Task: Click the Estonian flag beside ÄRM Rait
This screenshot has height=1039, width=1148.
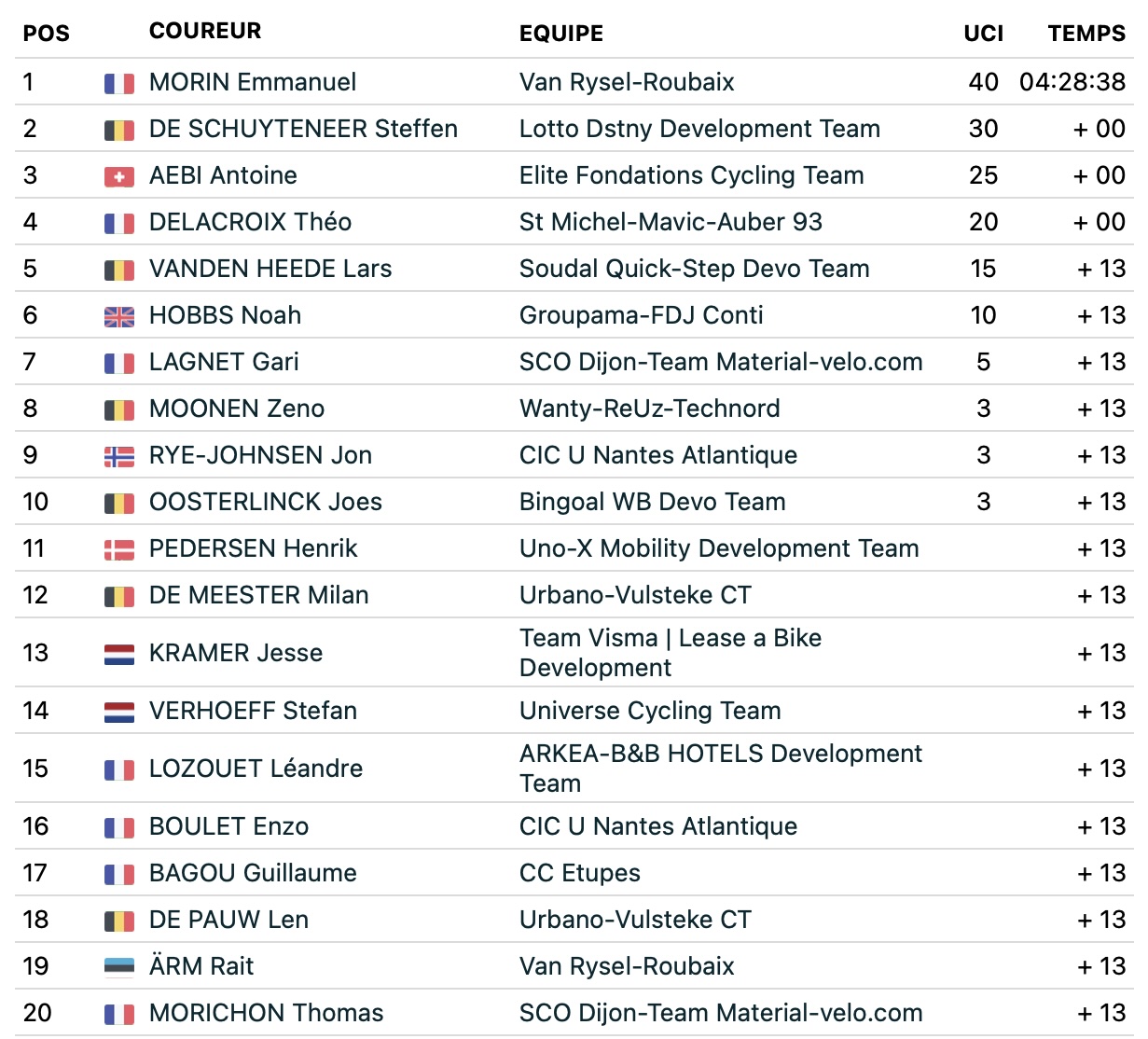Action: [x=118, y=967]
